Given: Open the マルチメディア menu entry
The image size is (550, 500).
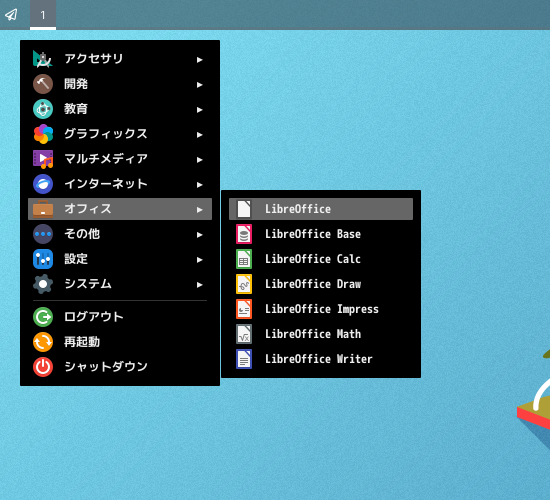Looking at the screenshot, I should point(120,159).
